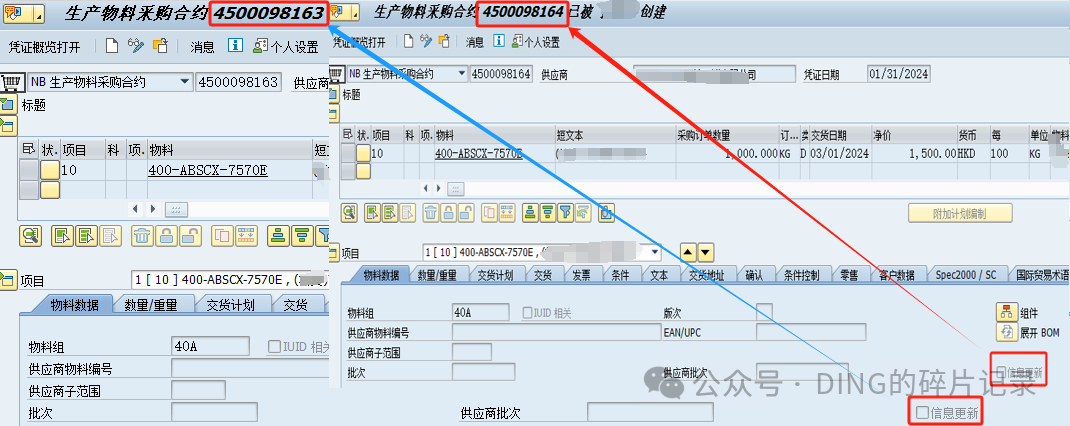Click blue info 'i' icon in 4500098164 window
Screen dimensions: 1070x426
(x=499, y=42)
